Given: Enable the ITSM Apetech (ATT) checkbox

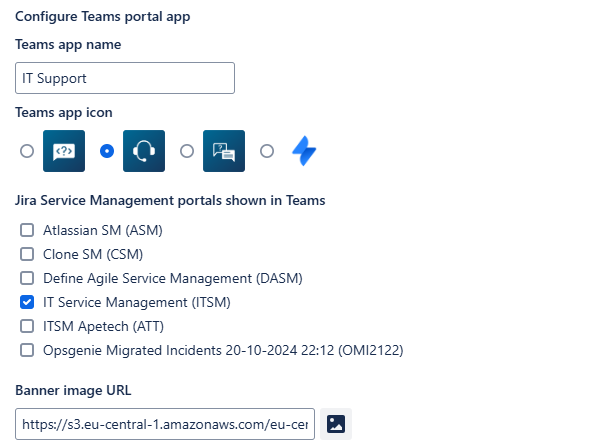Looking at the screenshot, I should (27, 326).
